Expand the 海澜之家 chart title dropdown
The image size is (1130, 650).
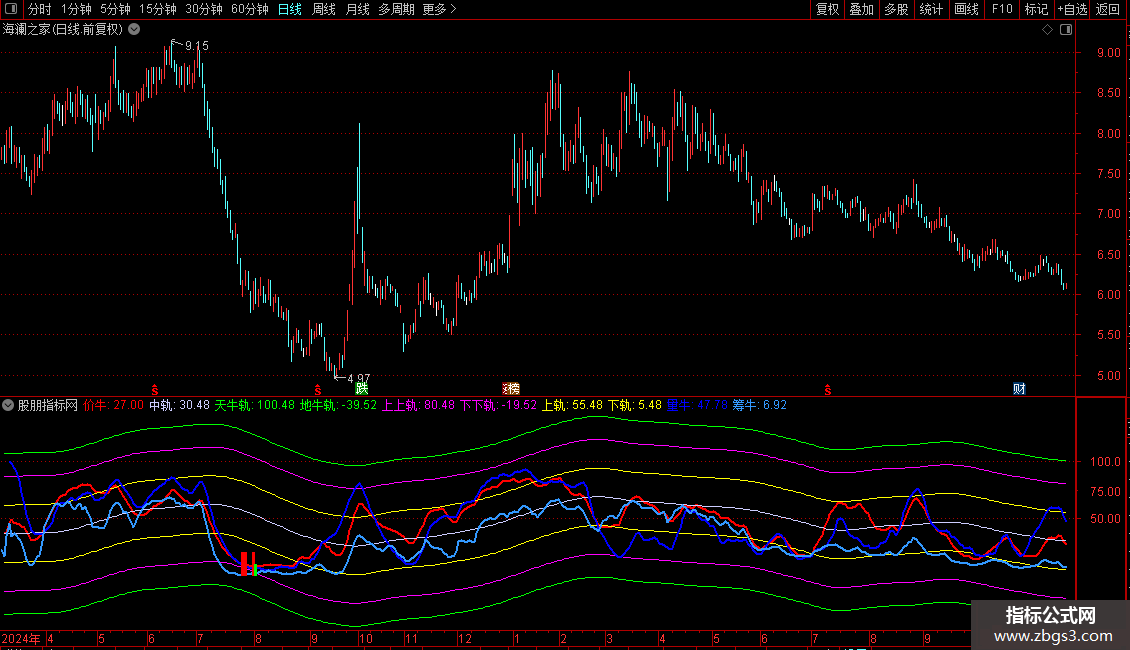click(x=133, y=30)
